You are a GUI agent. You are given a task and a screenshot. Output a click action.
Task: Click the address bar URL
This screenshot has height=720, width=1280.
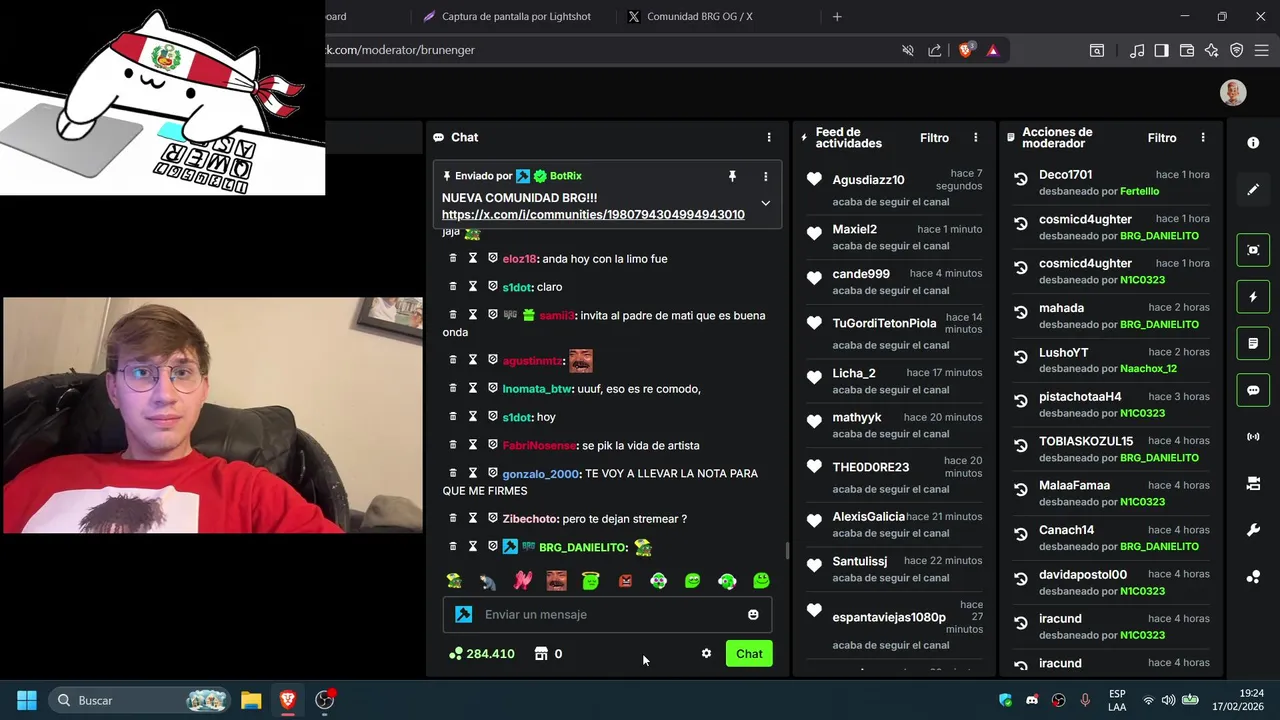[400, 50]
